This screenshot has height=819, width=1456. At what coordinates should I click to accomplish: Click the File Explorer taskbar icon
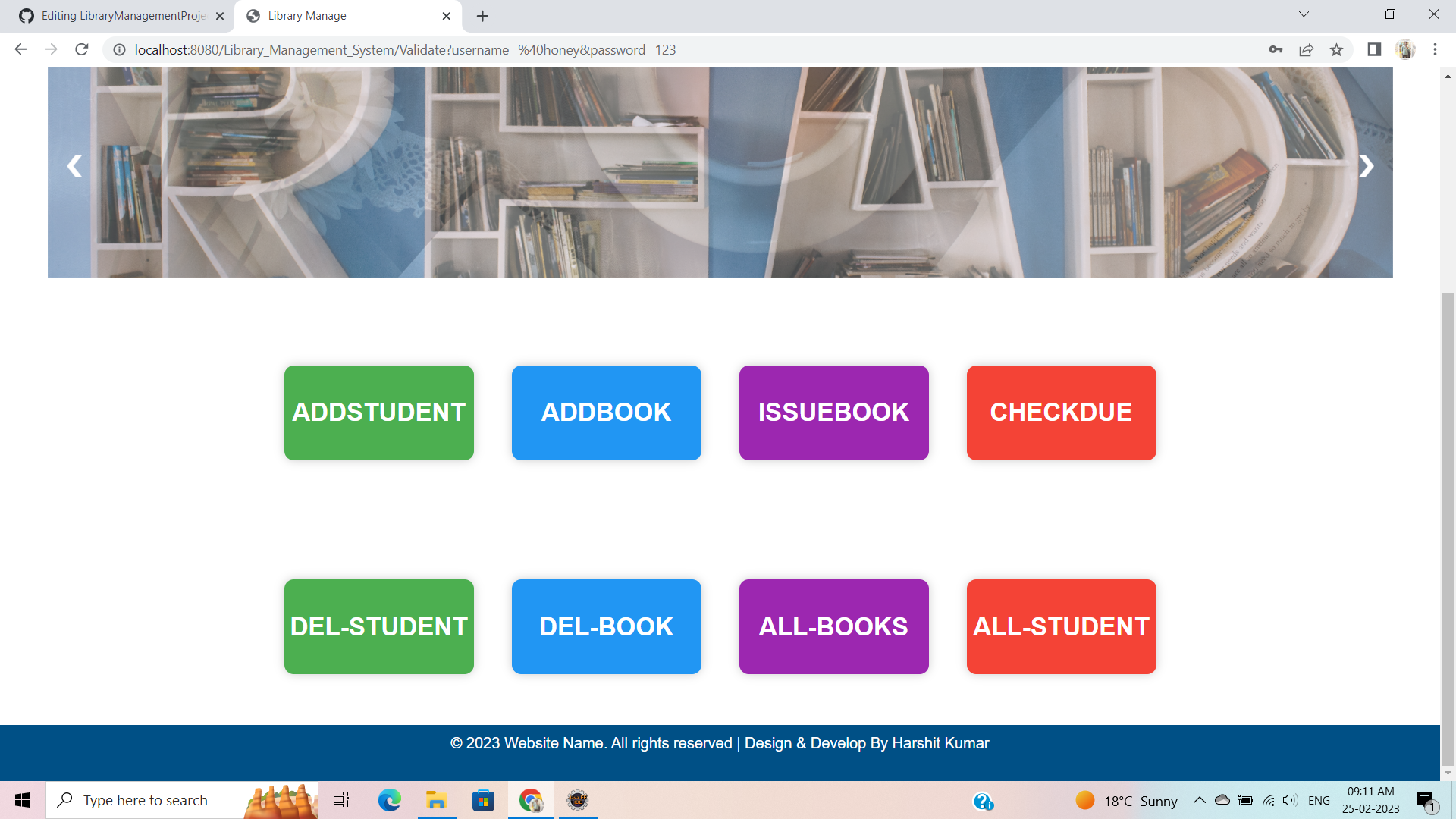click(x=436, y=800)
